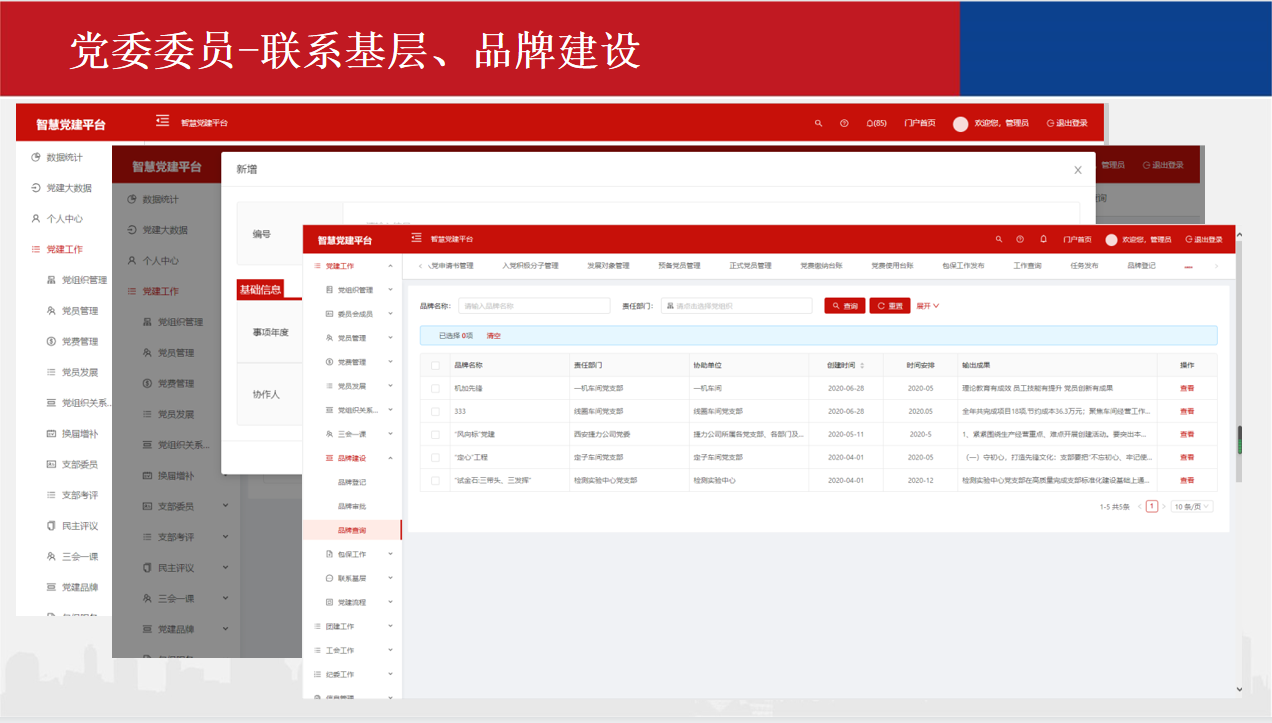Viewport: 1272px width, 723px height.
Task: Click the 数据统计 icon in back sidebar
Action: 36,158
